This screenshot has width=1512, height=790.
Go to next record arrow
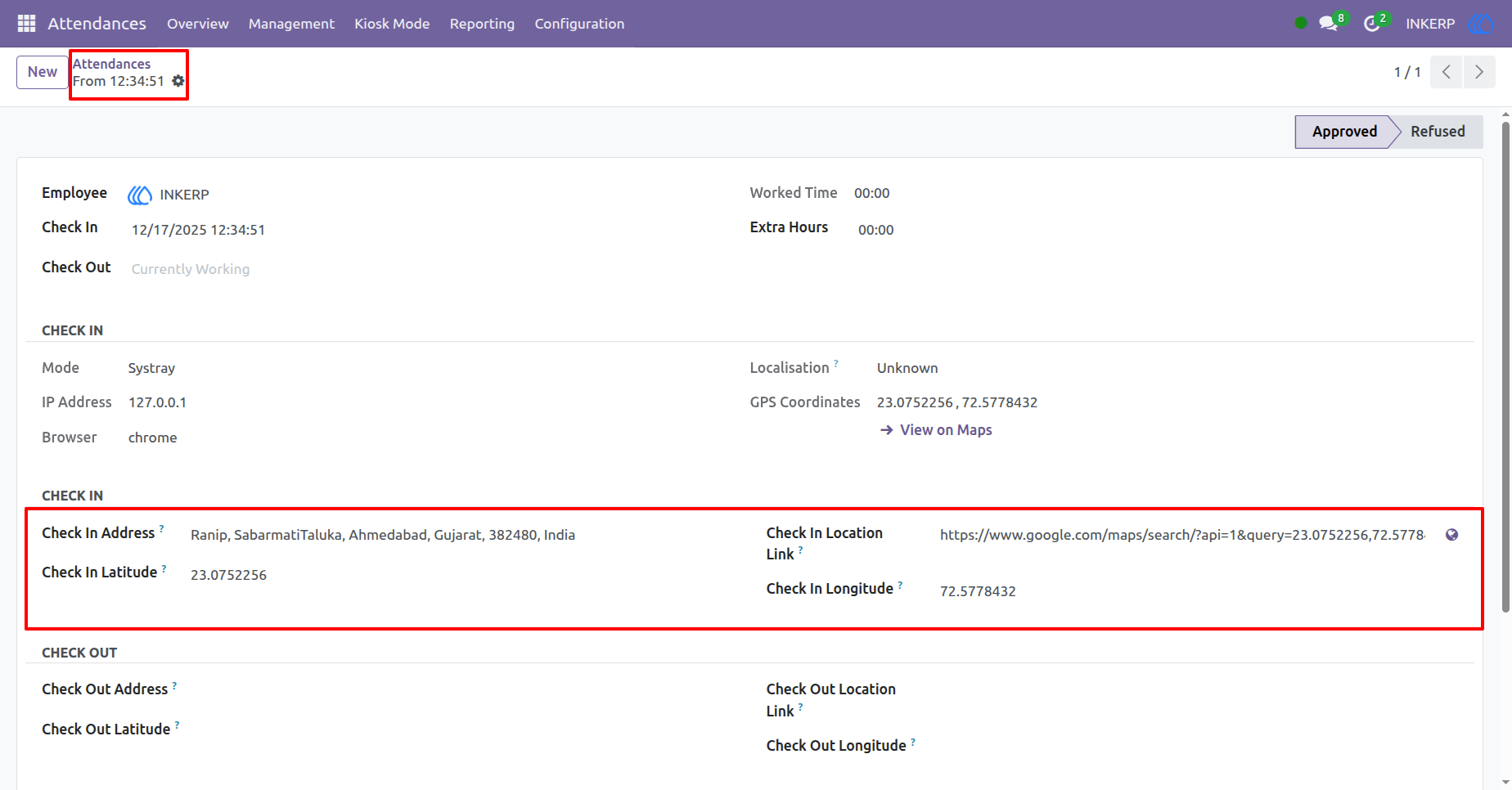pos(1479,72)
